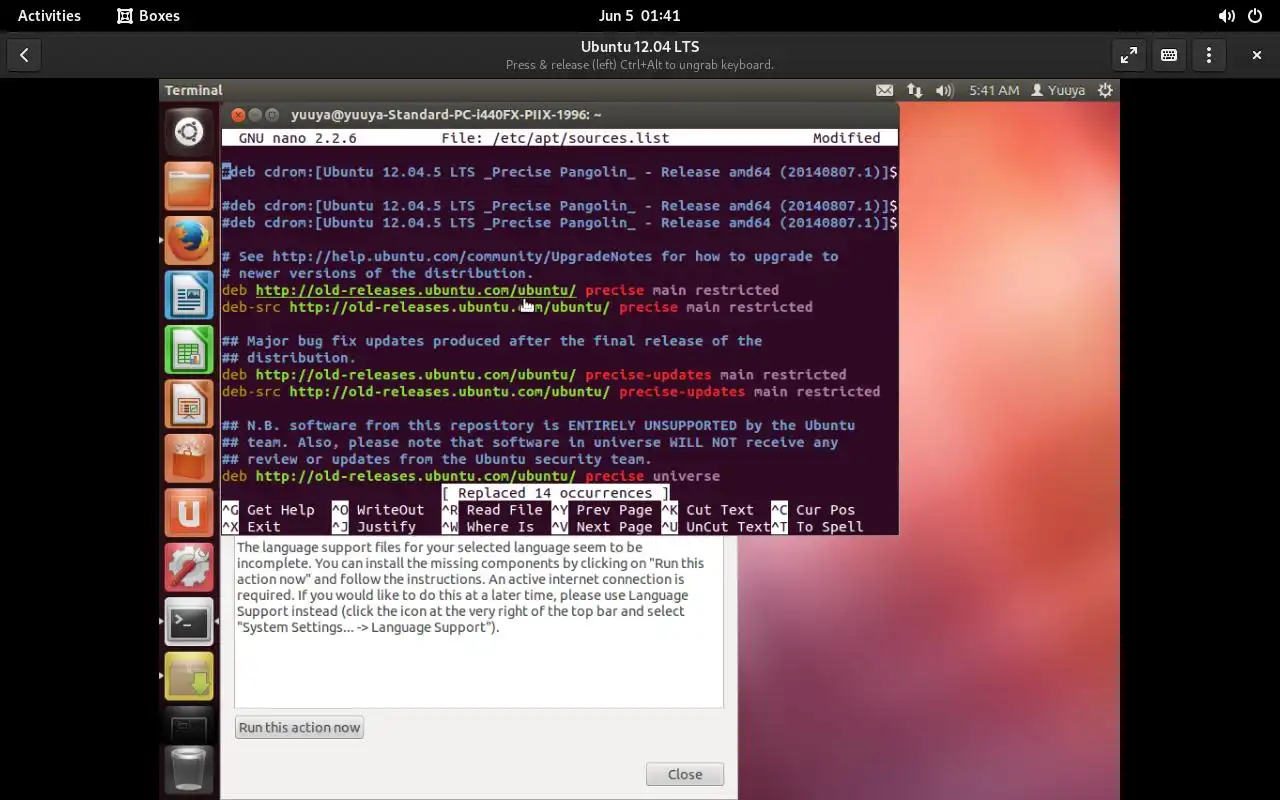Click the '^V Next Page' nano shortcut
This screenshot has height=800, width=1280.
click(602, 527)
